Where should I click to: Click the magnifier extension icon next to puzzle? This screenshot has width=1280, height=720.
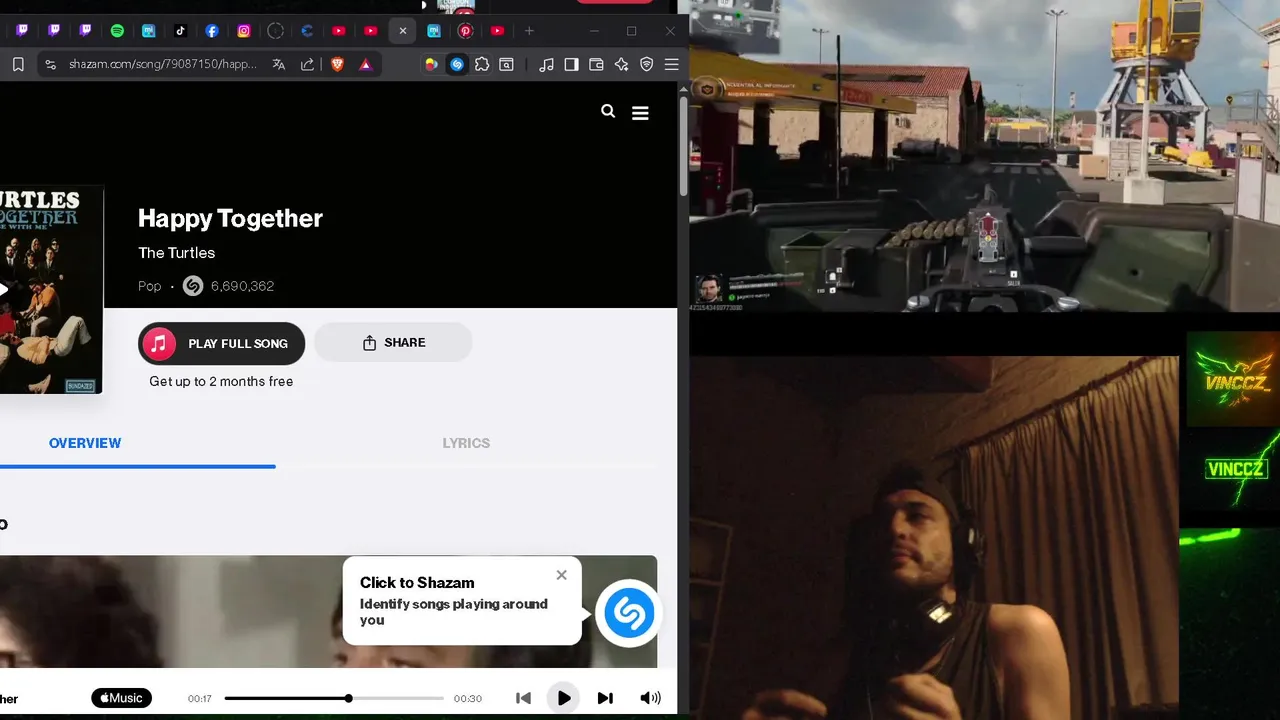coord(507,64)
